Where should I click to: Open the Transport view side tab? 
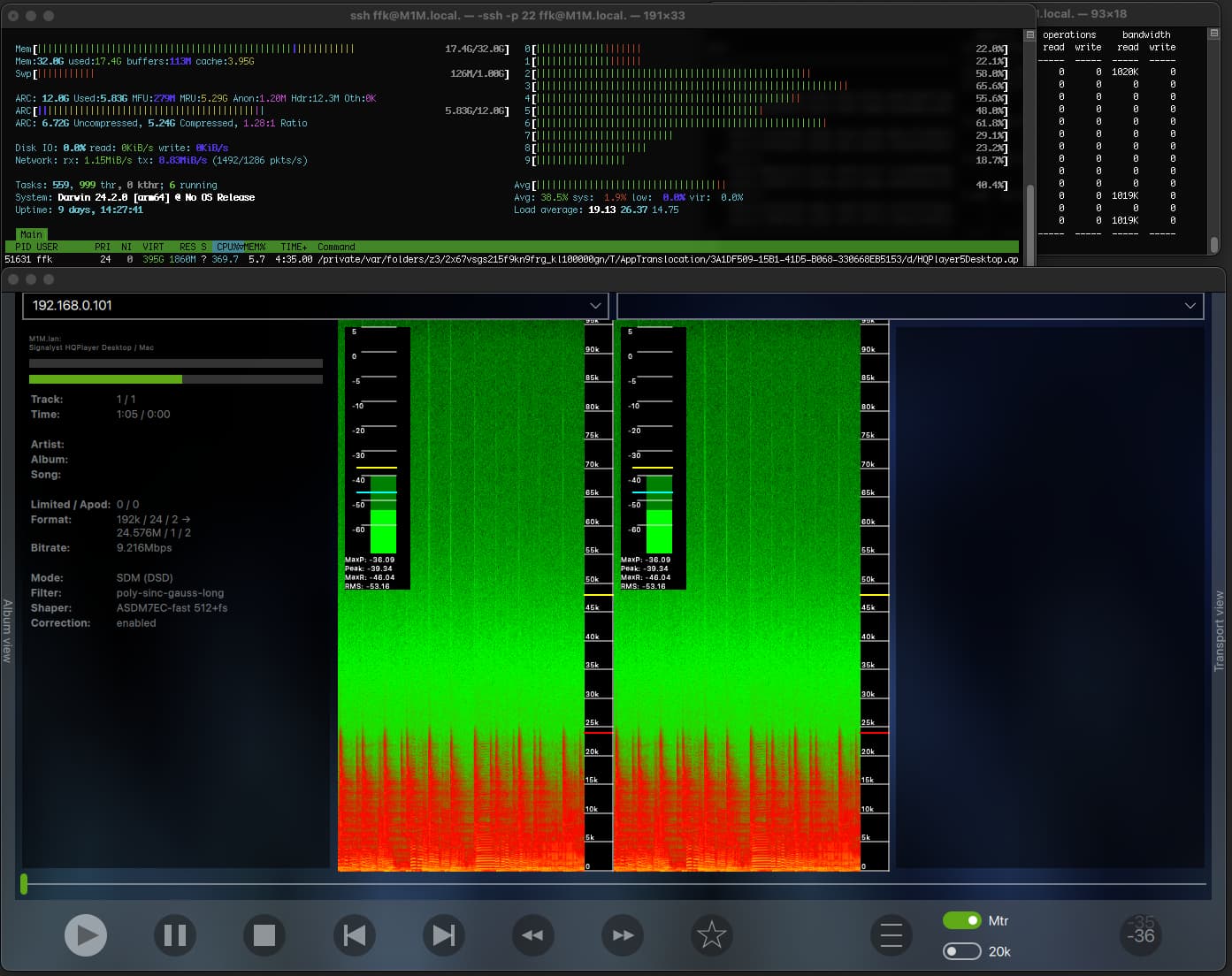pyautogui.click(x=1220, y=630)
